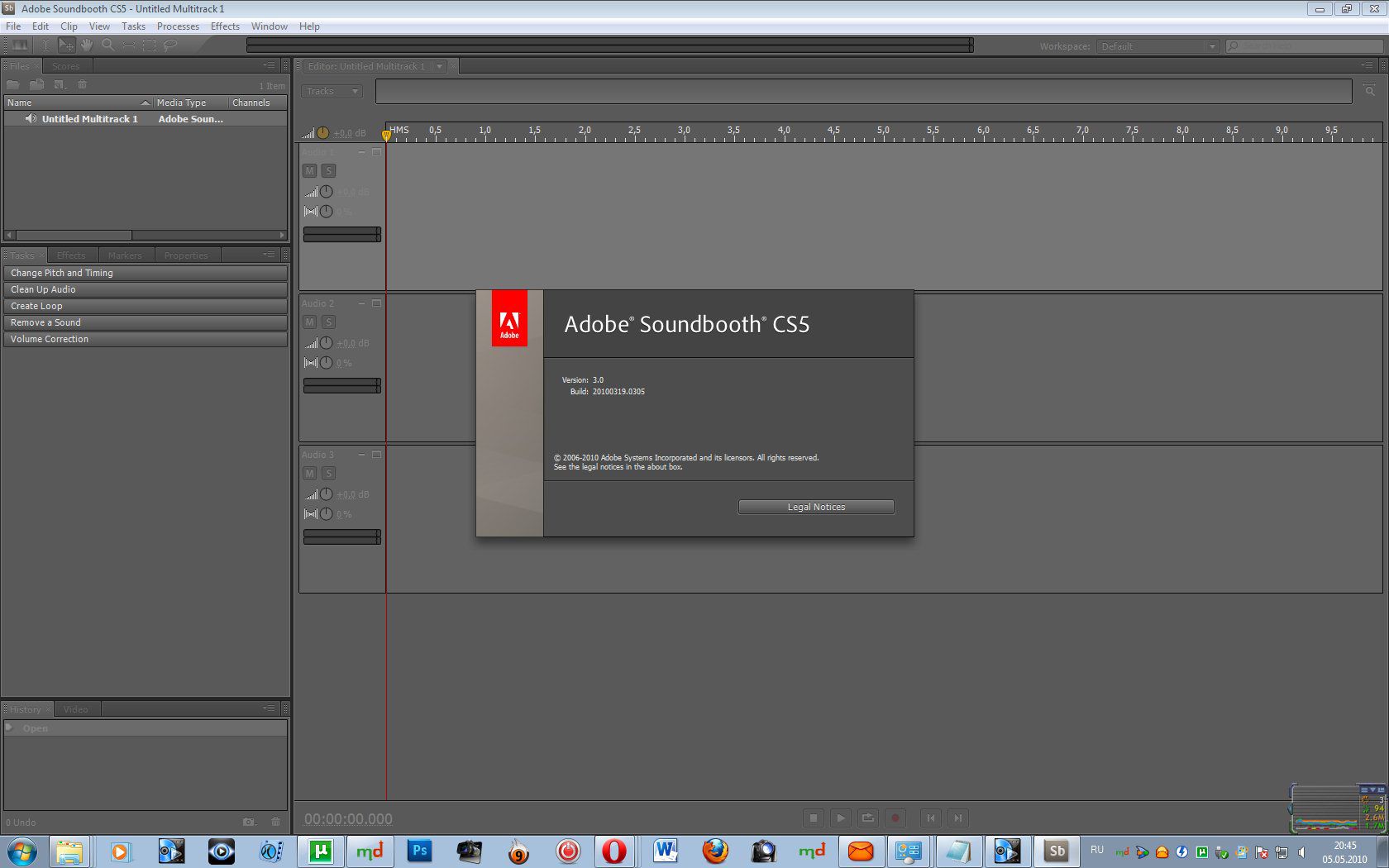The height and width of the screenshot is (868, 1389).
Task: Click the Legal Notices button
Action: 816,507
